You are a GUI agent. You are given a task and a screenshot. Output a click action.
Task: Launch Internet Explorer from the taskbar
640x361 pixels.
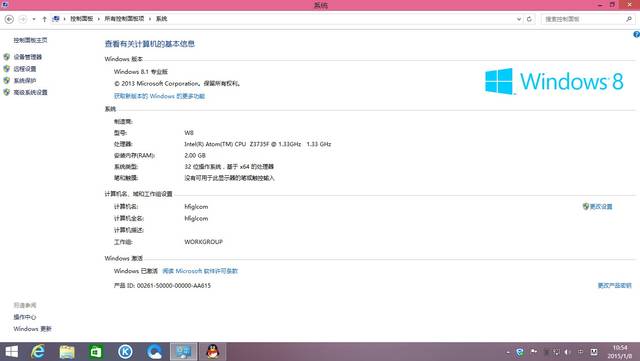[38, 352]
